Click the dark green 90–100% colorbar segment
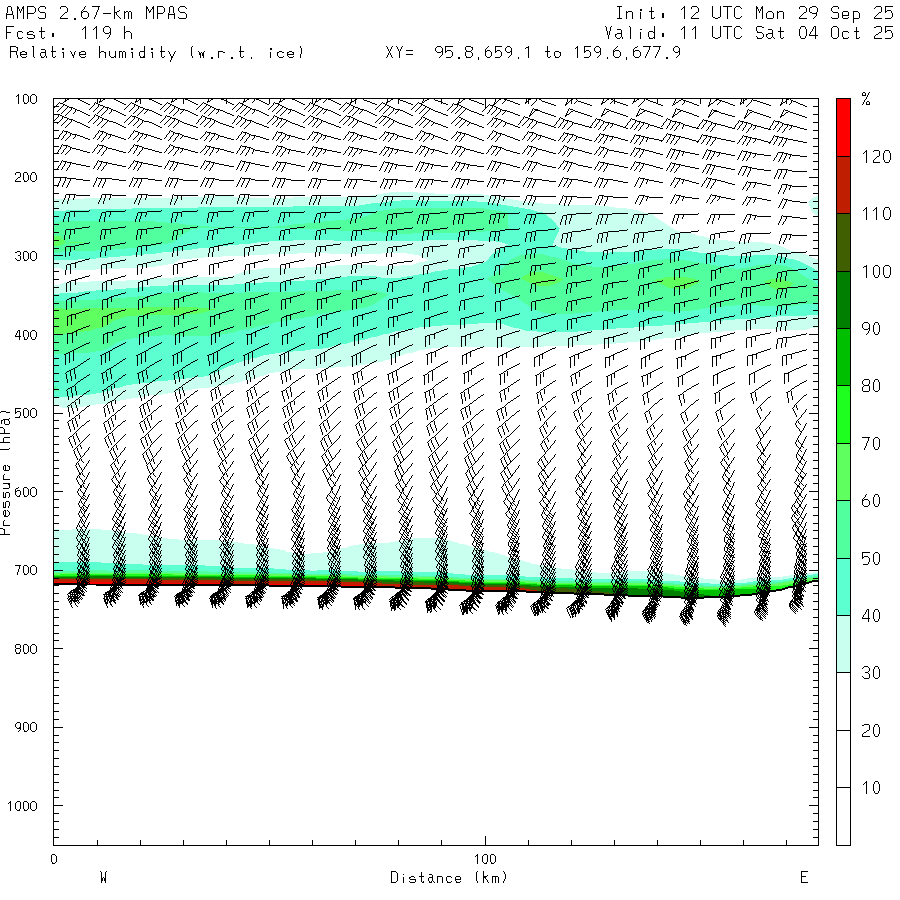The width and height of the screenshot is (900, 900). tap(843, 300)
